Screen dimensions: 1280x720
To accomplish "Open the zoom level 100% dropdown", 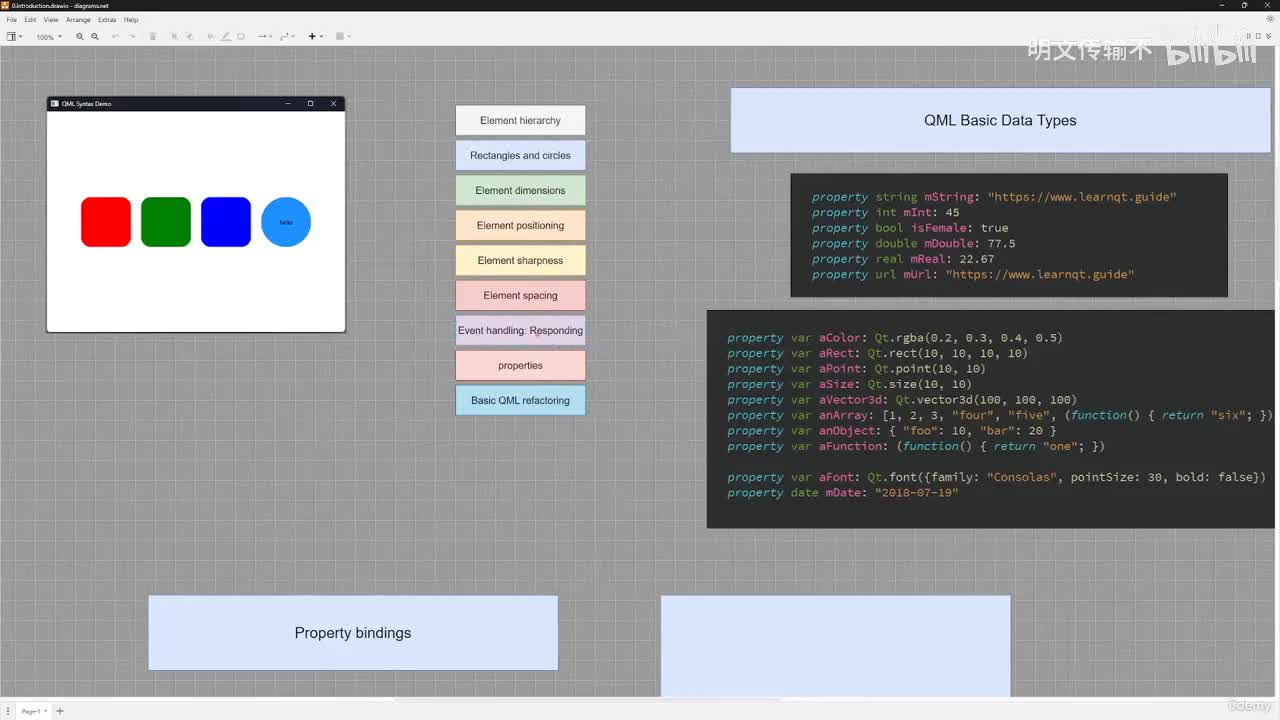I will tap(49, 37).
